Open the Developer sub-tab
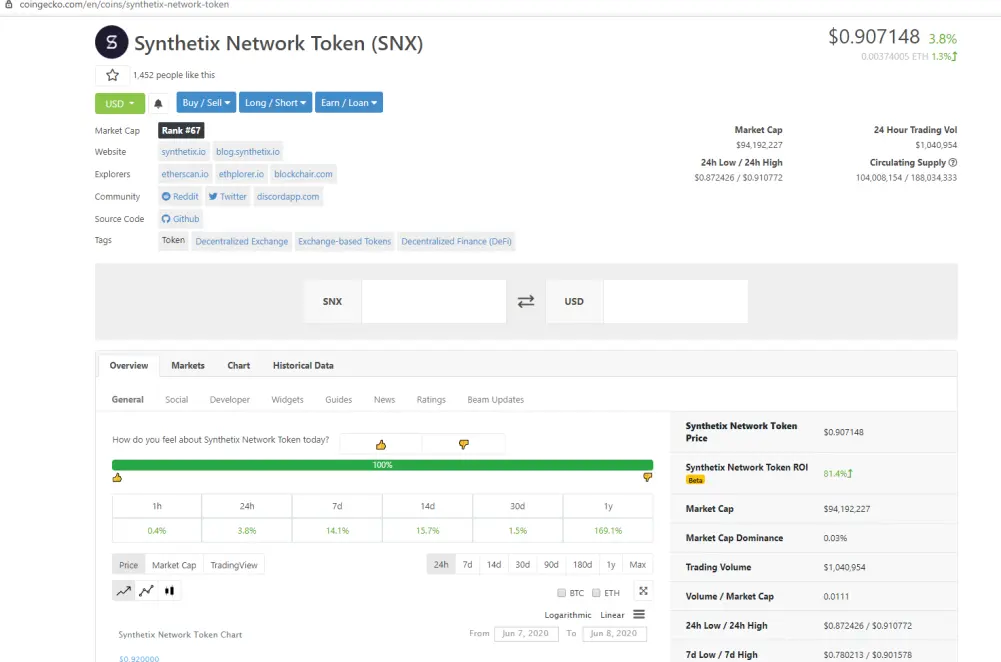1001x662 pixels. point(230,400)
